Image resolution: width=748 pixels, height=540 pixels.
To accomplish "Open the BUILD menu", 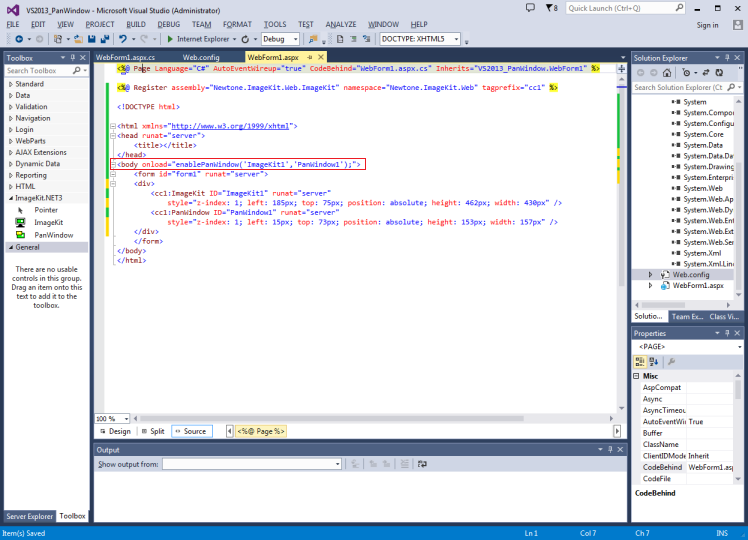I will 136,23.
